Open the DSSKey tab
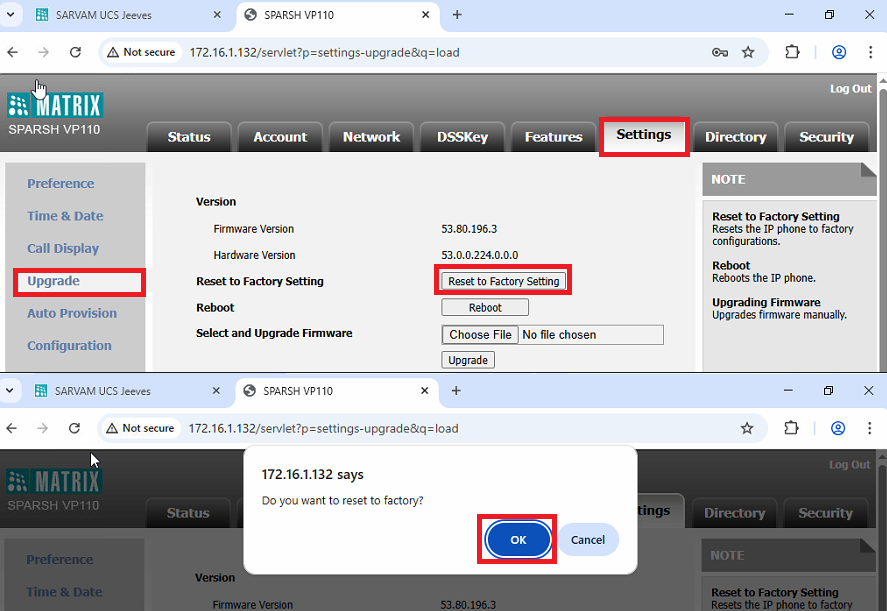This screenshot has width=887, height=611. [462, 137]
